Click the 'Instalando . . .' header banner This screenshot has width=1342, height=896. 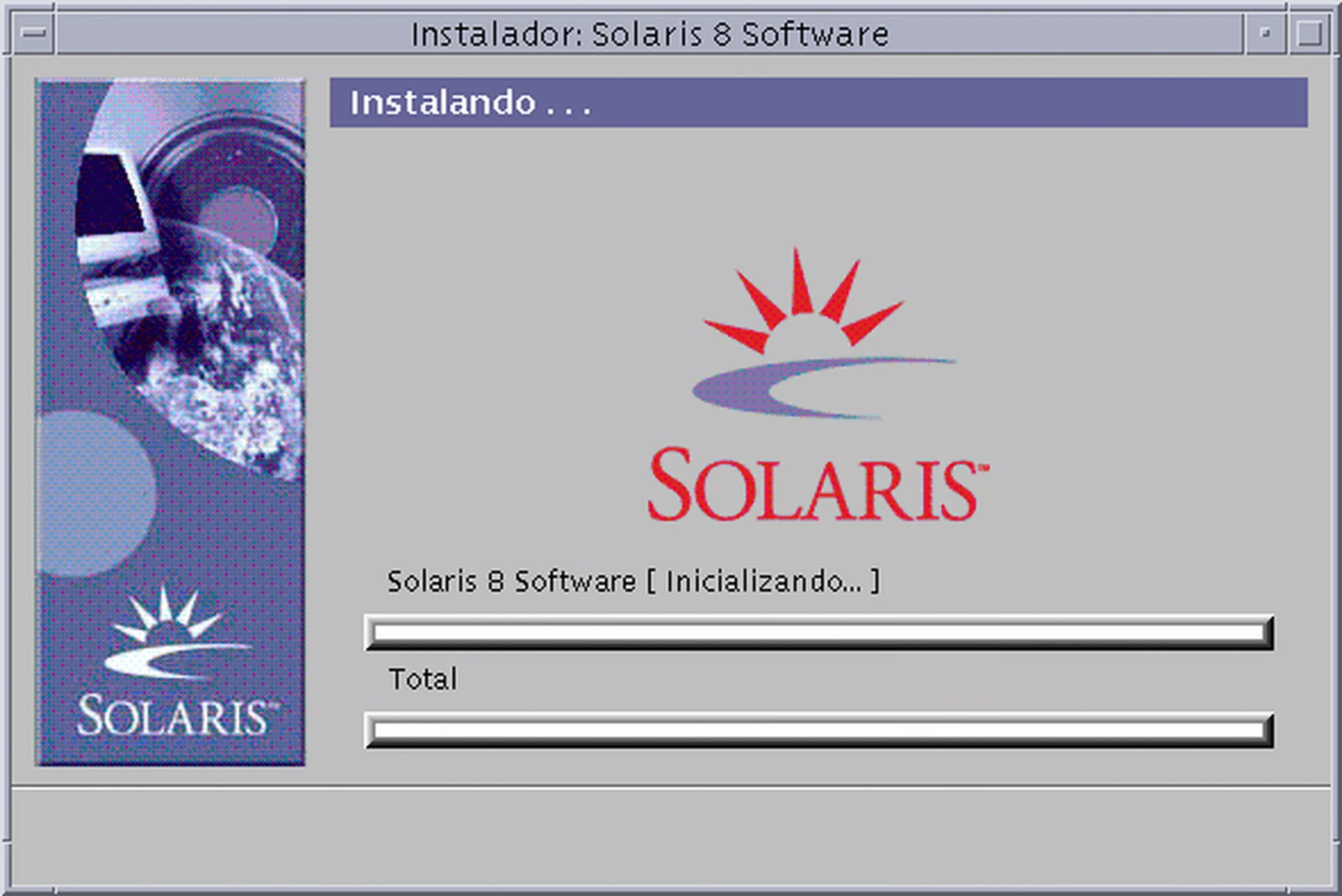[x=818, y=103]
